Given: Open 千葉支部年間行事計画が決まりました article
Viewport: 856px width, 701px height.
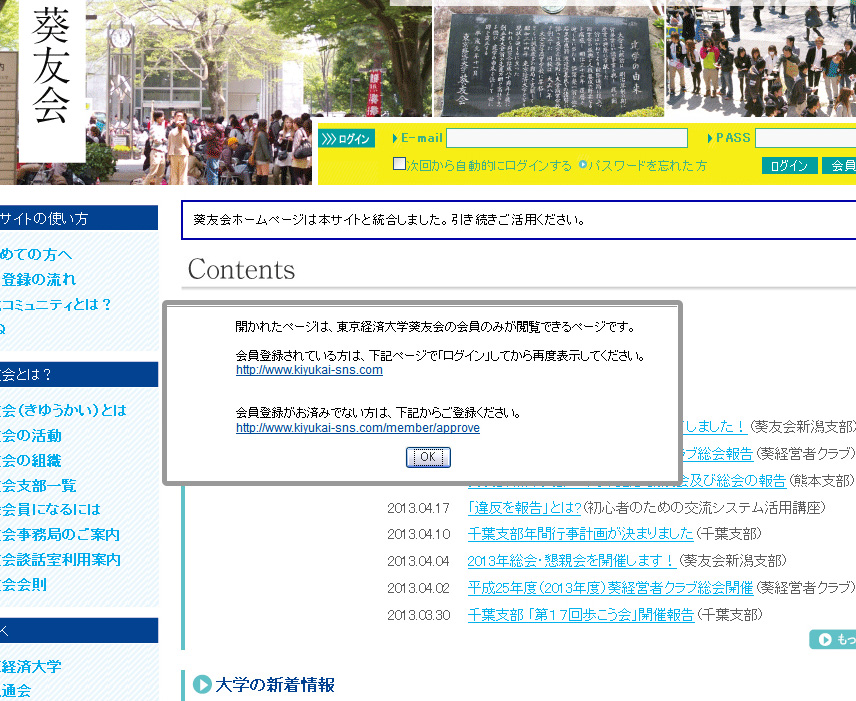Looking at the screenshot, I should click(x=580, y=533).
